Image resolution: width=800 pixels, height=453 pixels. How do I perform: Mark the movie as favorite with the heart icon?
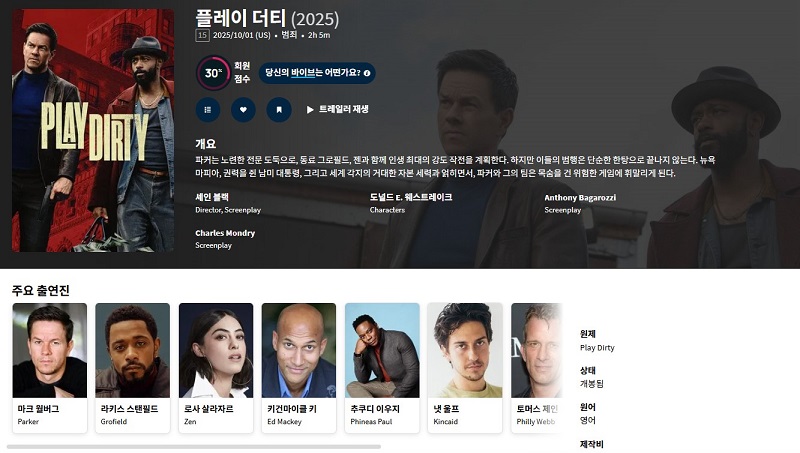click(x=243, y=110)
